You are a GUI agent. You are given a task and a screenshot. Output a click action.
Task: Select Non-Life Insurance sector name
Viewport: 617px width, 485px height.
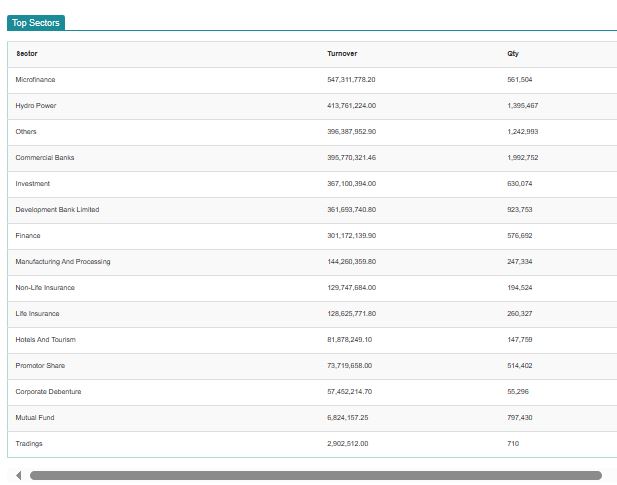pos(45,288)
